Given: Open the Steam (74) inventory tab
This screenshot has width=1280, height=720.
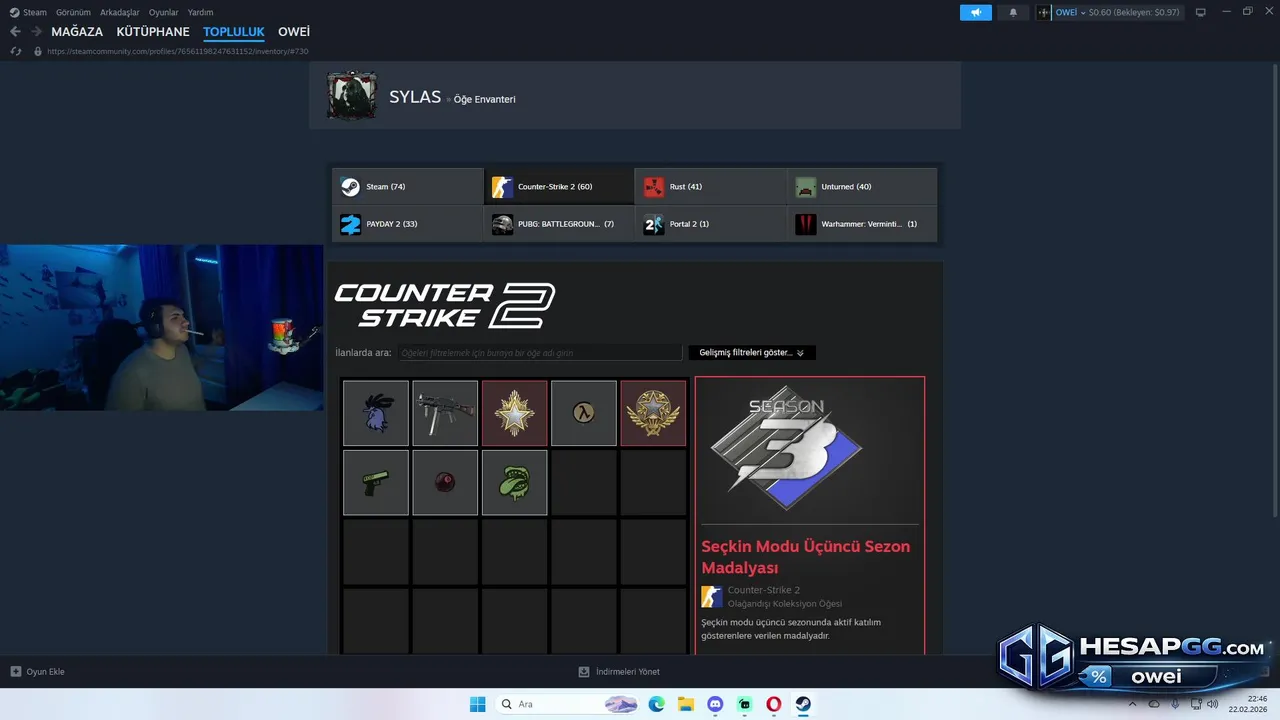Looking at the screenshot, I should pos(408,187).
